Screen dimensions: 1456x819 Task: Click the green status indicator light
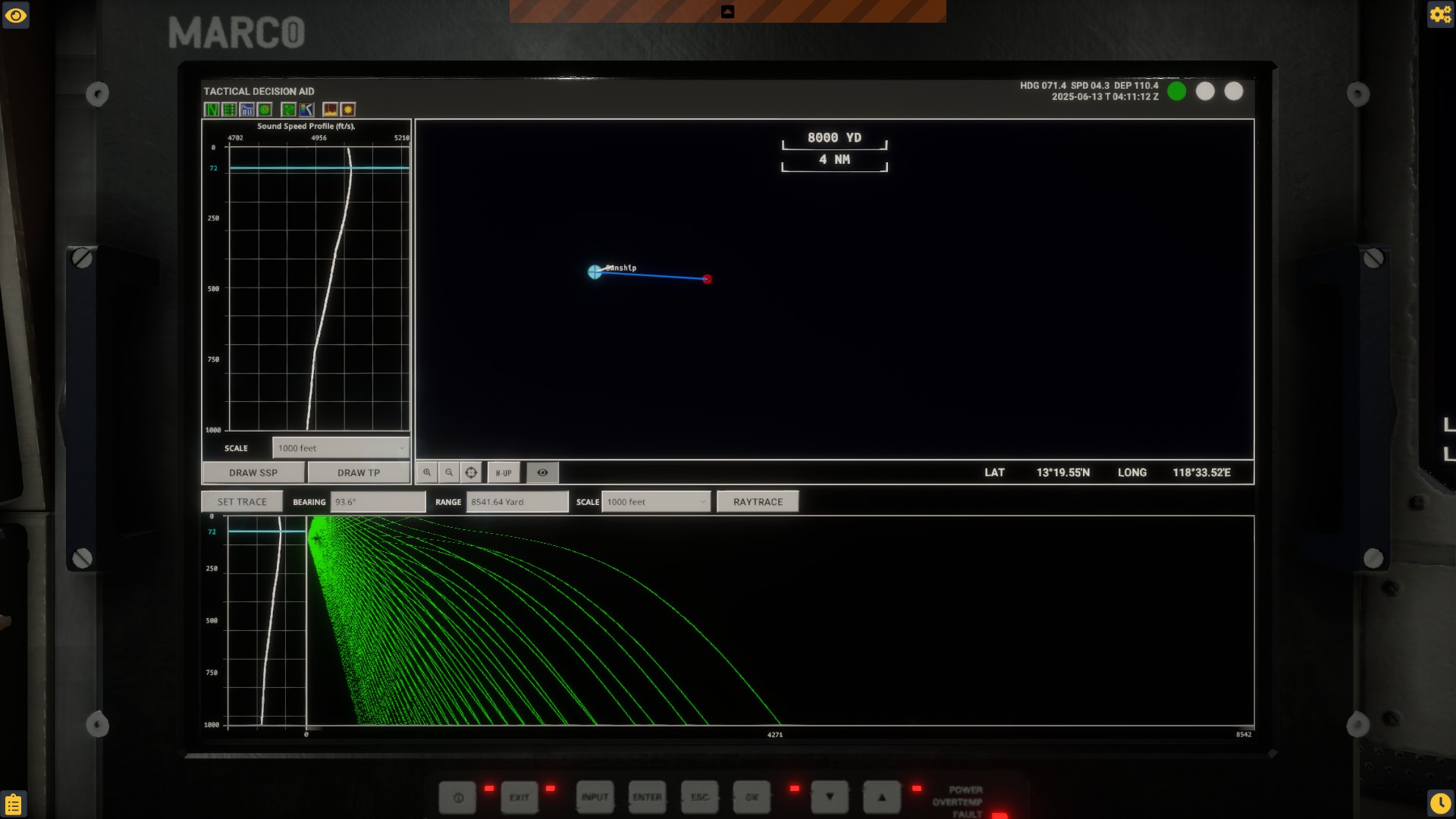1177,92
